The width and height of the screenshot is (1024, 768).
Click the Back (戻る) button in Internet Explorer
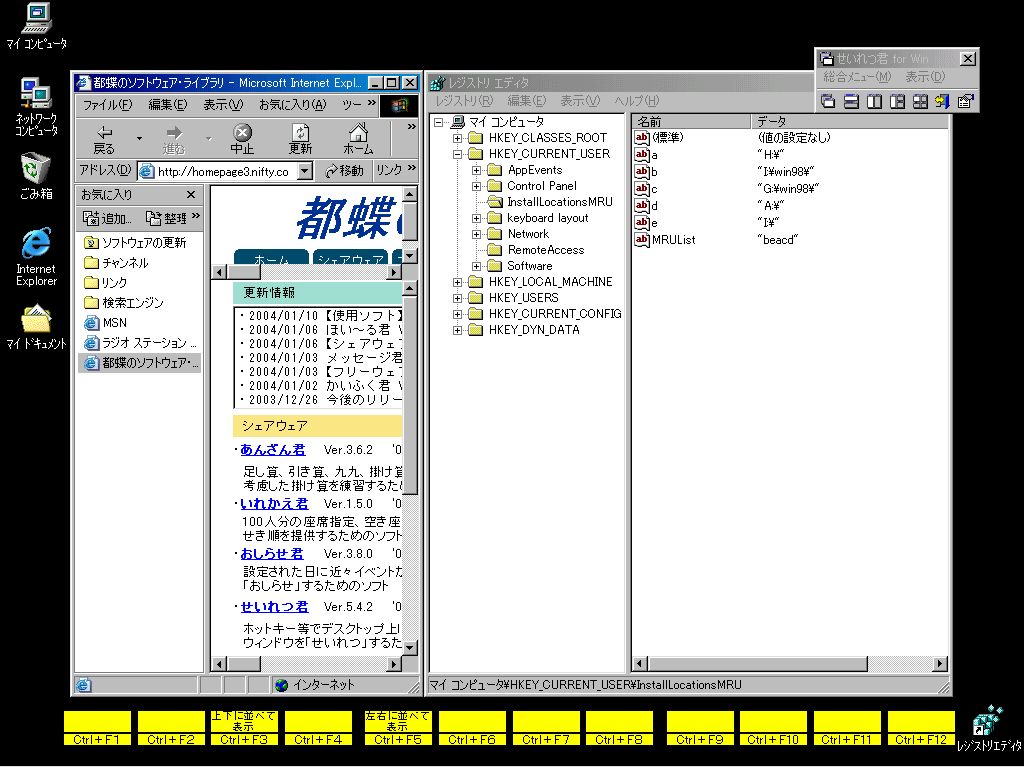(104, 139)
